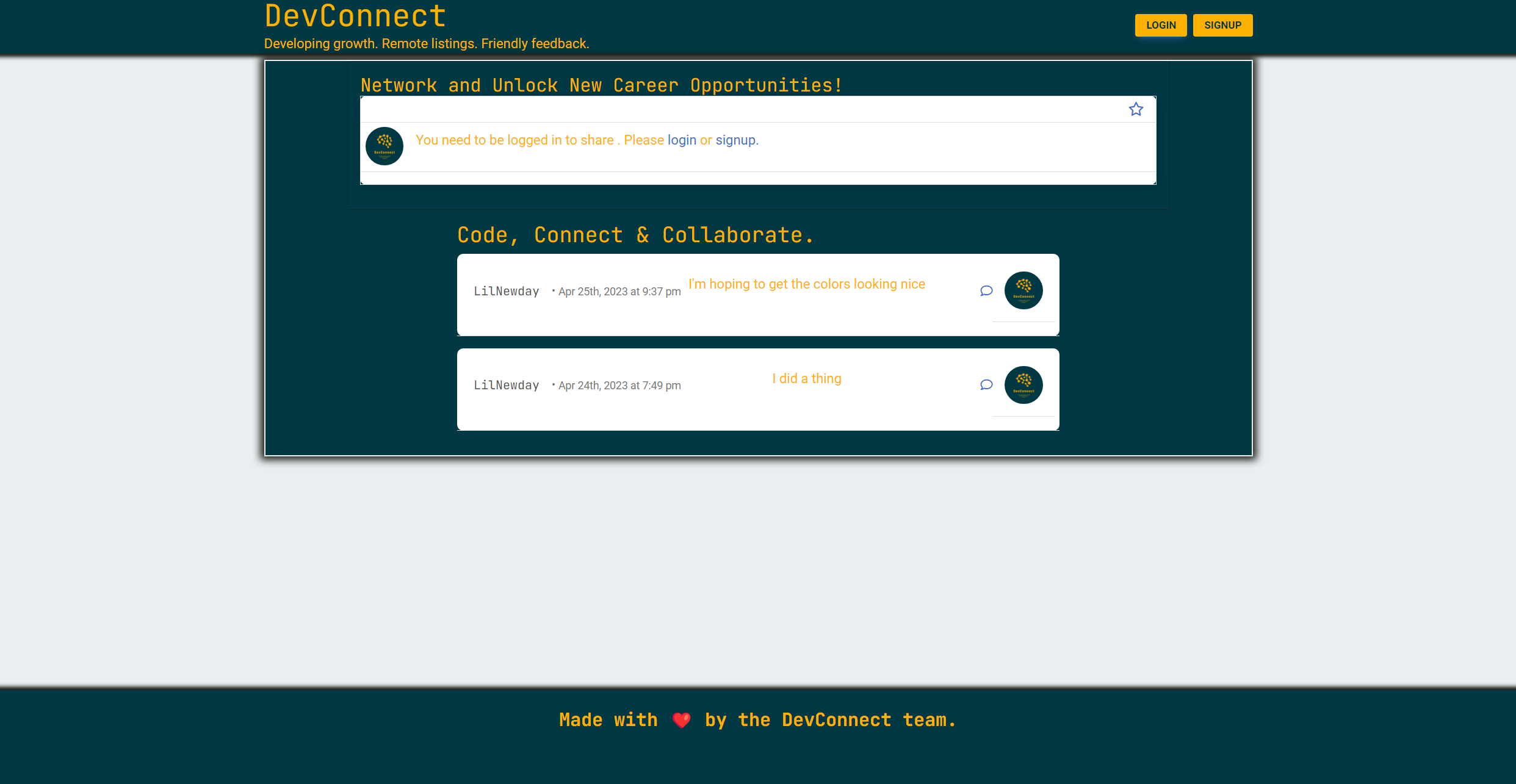This screenshot has width=1516, height=784.
Task: Select username LilNewday on the Apr 24th post
Action: point(507,385)
